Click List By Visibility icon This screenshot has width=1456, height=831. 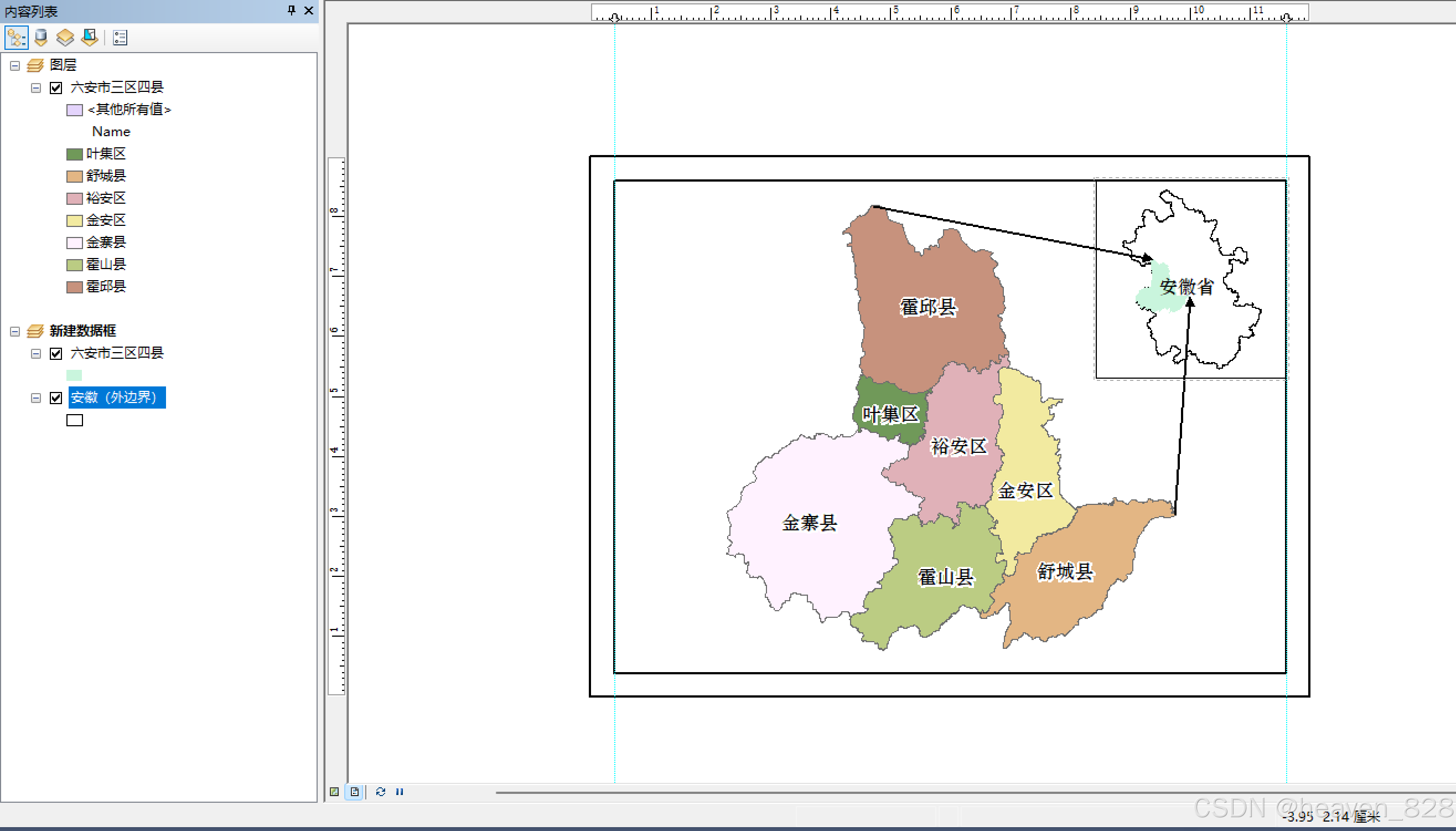pos(65,38)
